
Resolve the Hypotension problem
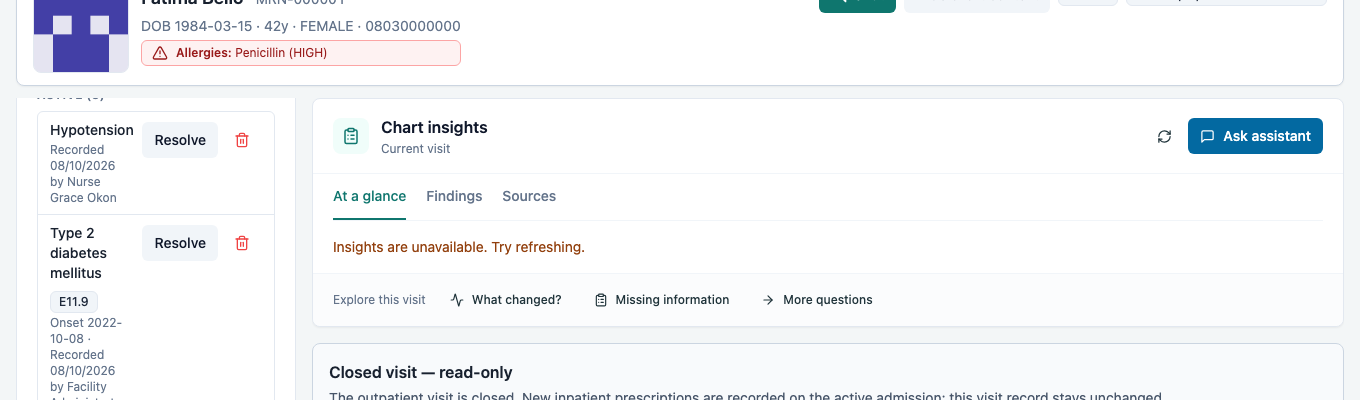(180, 140)
